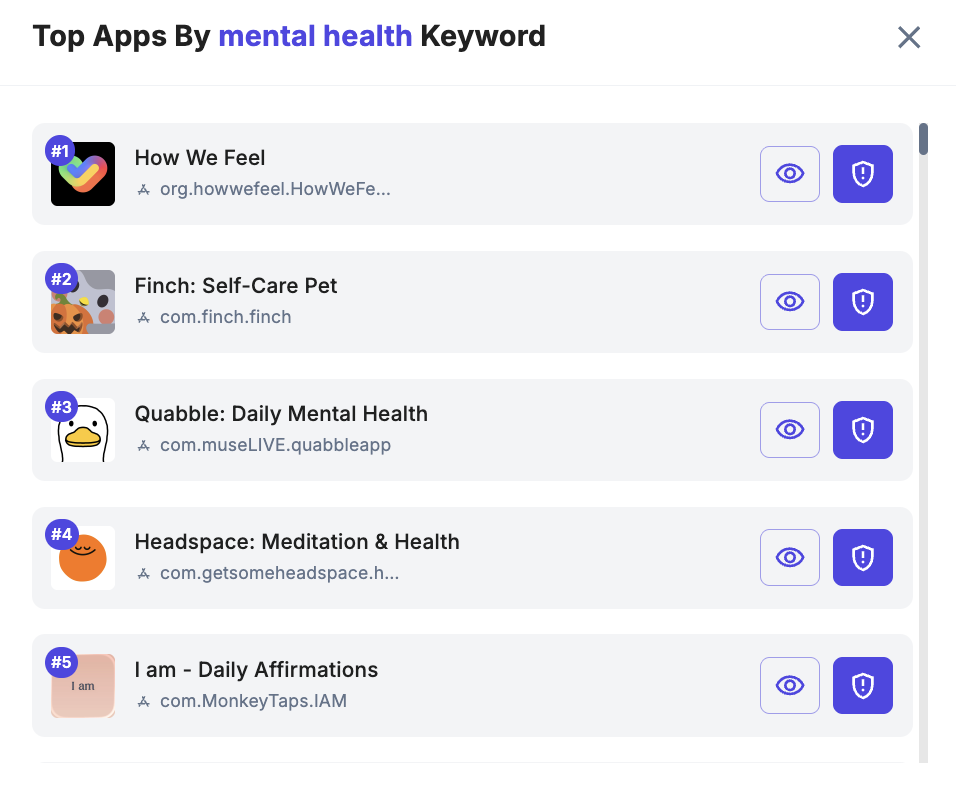The image size is (956, 792).
Task: Click the Finch Self-Care Pet app icon
Action: tap(83, 302)
